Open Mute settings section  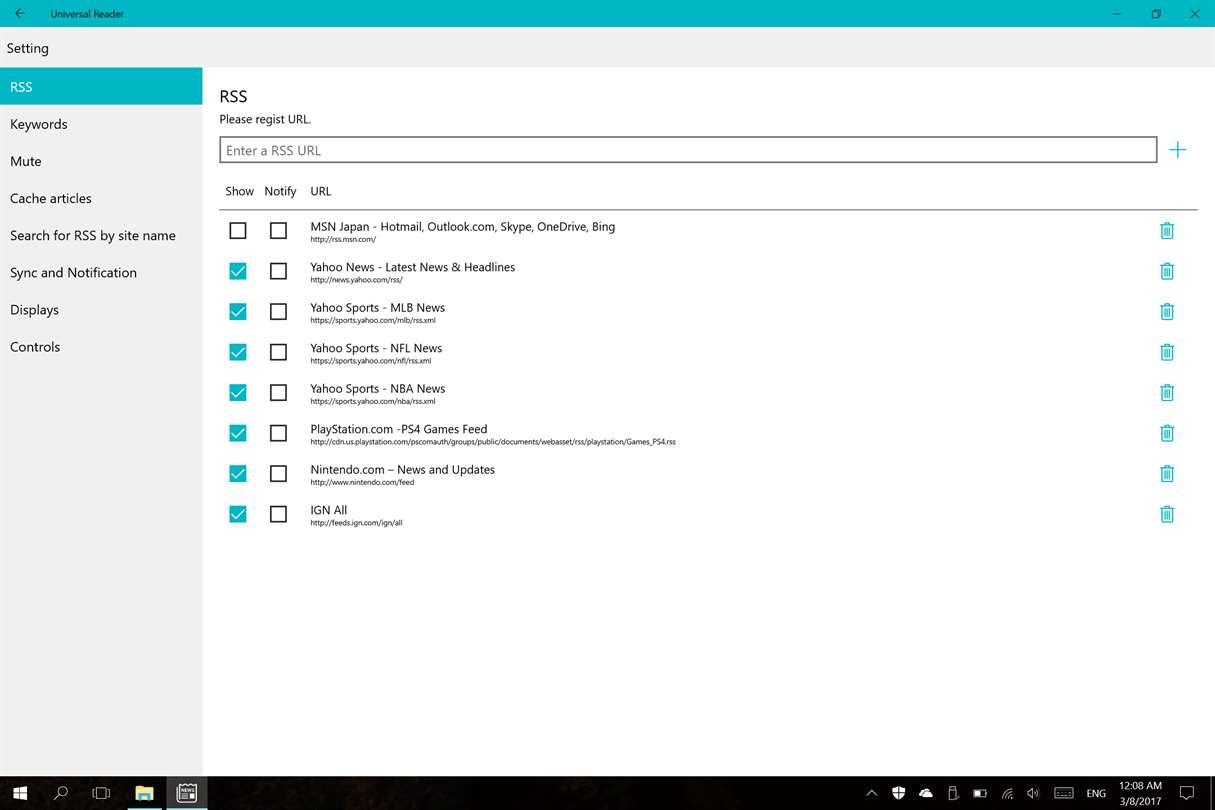tap(101, 161)
